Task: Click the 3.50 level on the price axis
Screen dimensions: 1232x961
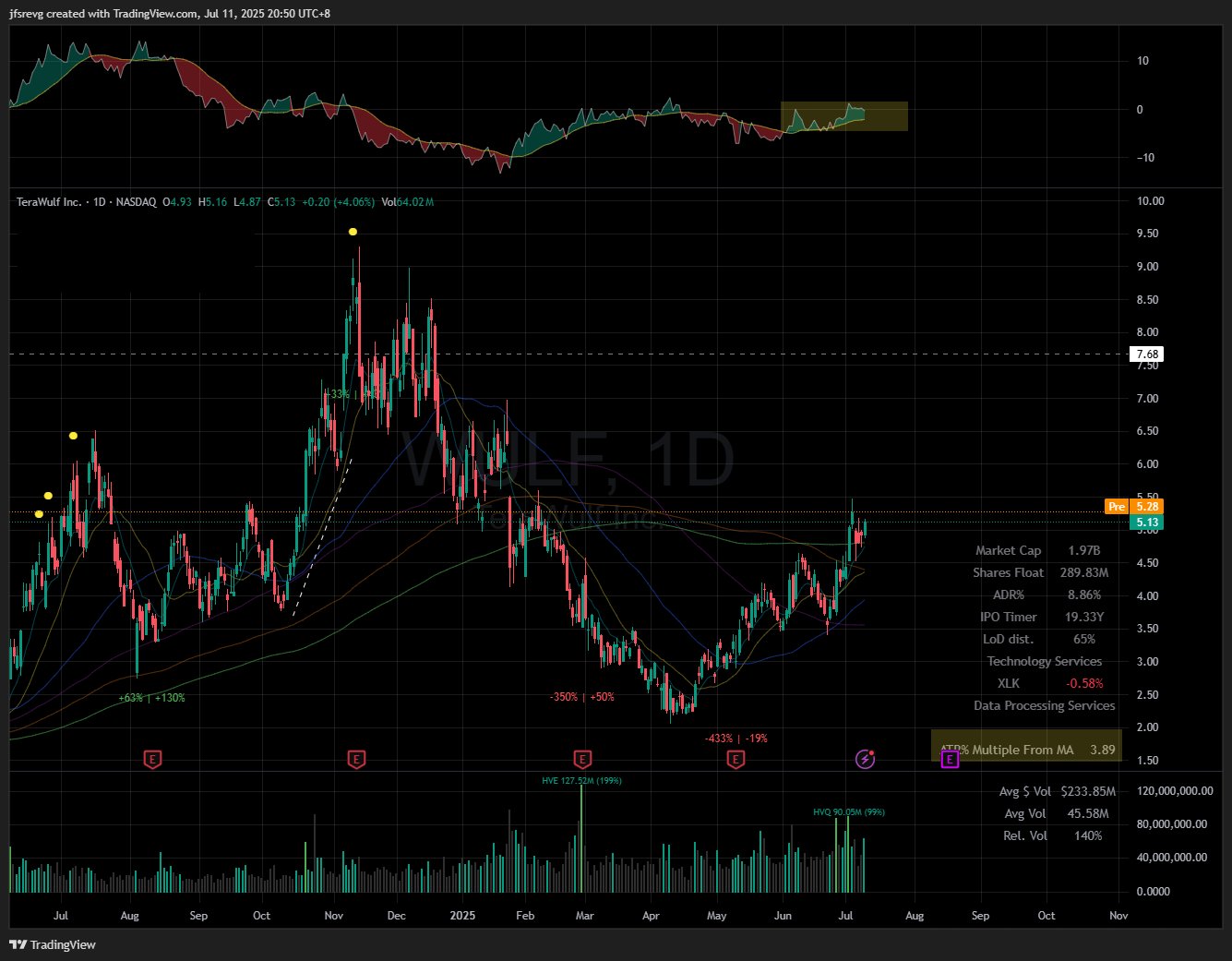Action: 1148,629
